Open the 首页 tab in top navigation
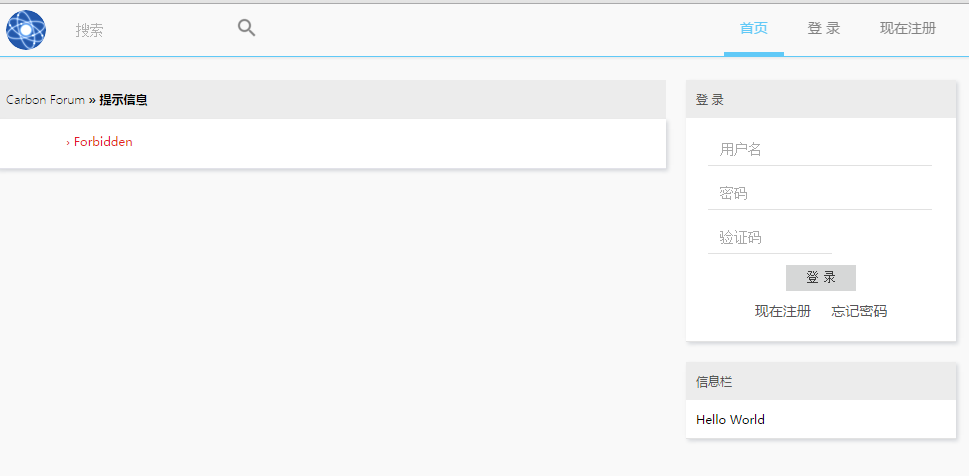The width and height of the screenshot is (969, 476). (754, 28)
